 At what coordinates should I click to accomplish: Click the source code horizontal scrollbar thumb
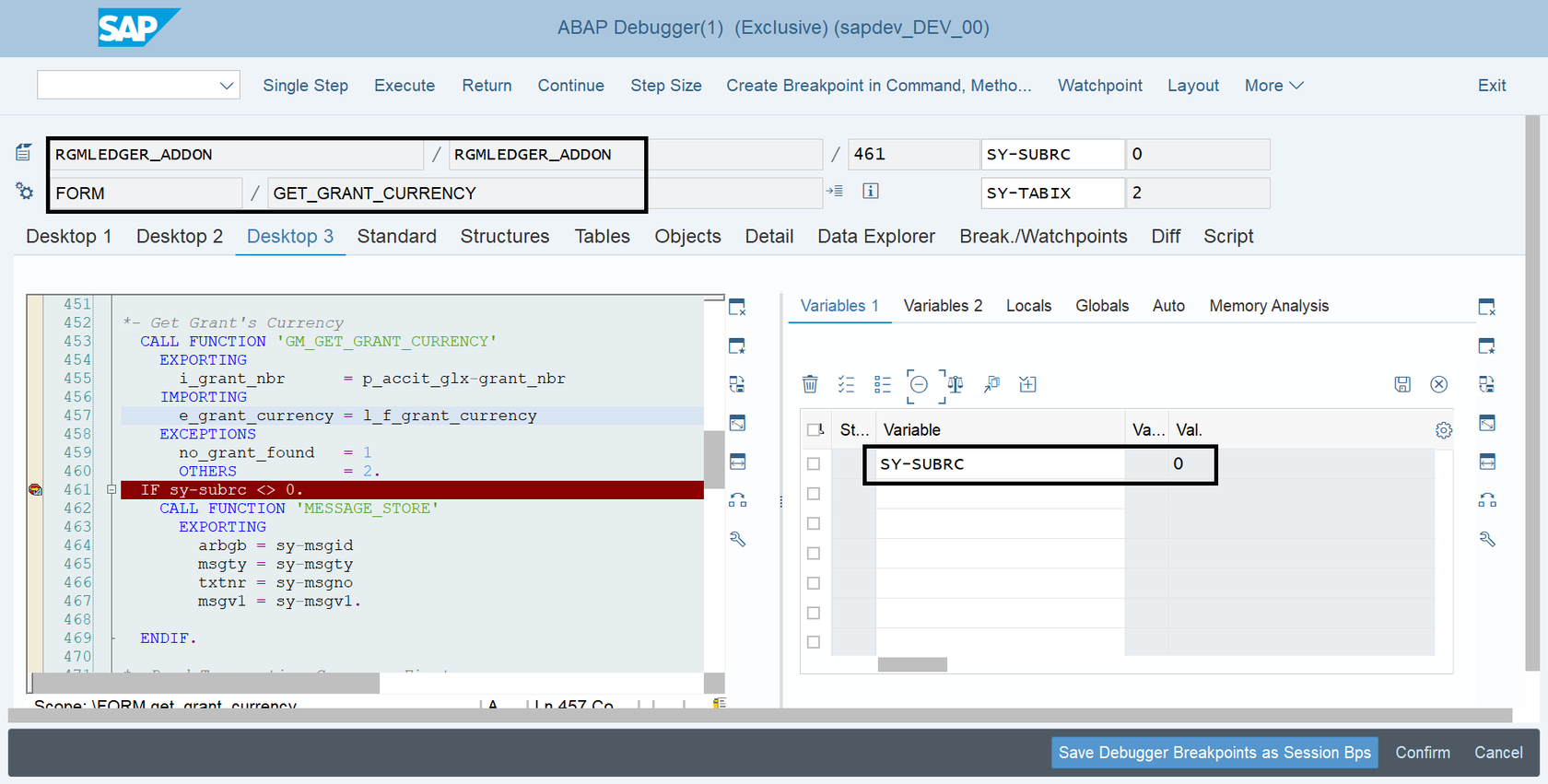click(x=205, y=683)
